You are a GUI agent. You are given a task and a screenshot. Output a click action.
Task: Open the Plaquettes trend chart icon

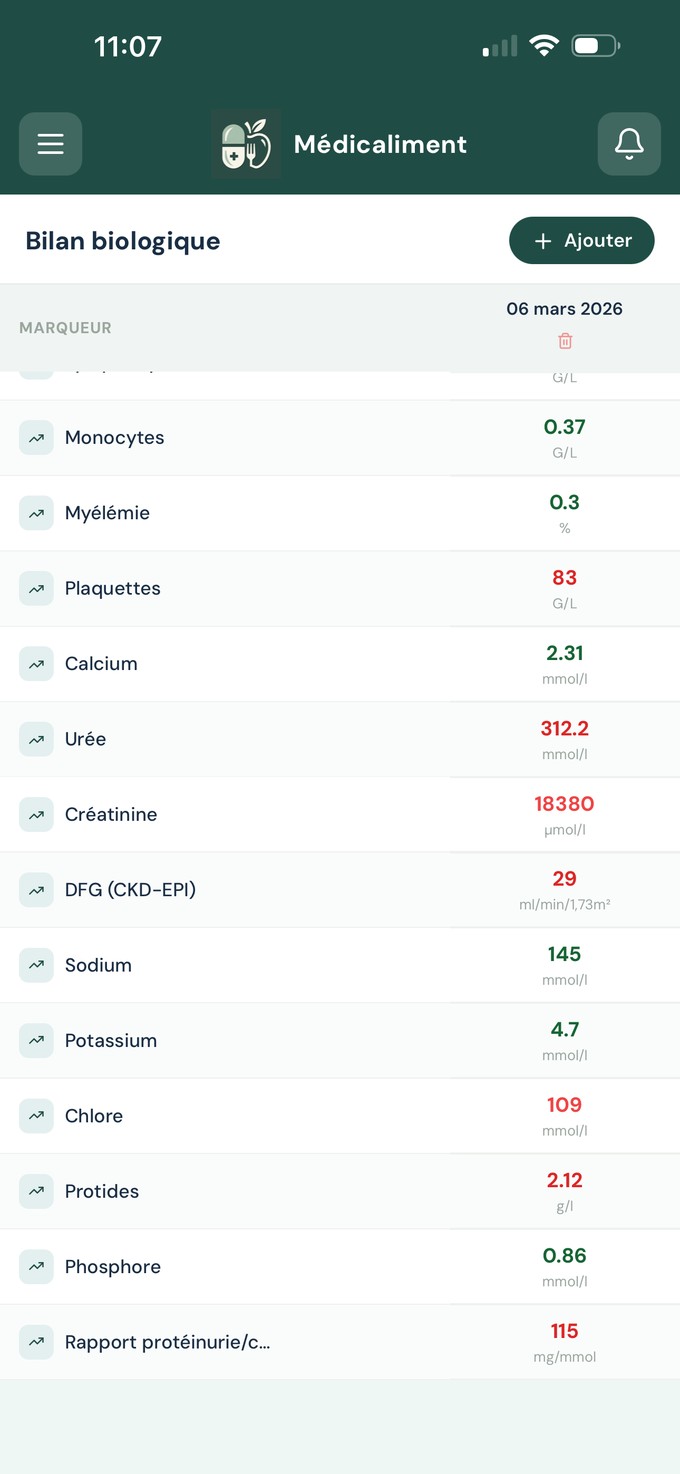pyautogui.click(x=36, y=589)
